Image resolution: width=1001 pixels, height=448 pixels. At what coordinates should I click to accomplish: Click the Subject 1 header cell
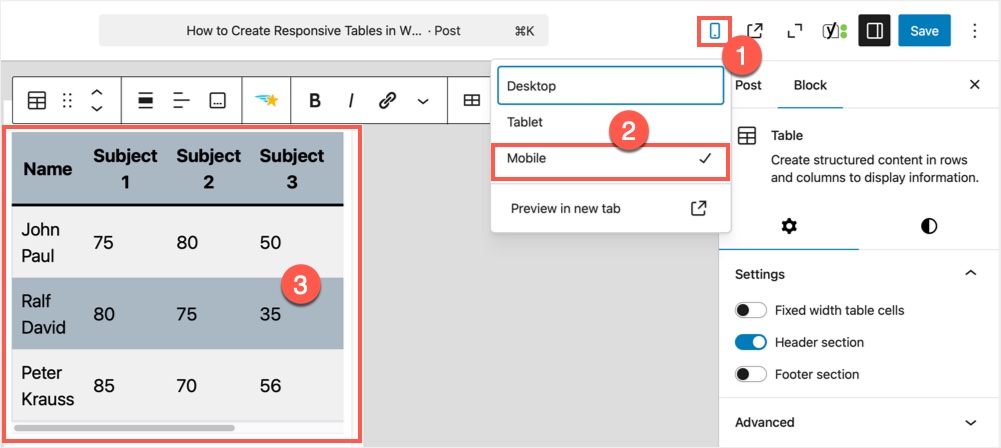(125, 169)
